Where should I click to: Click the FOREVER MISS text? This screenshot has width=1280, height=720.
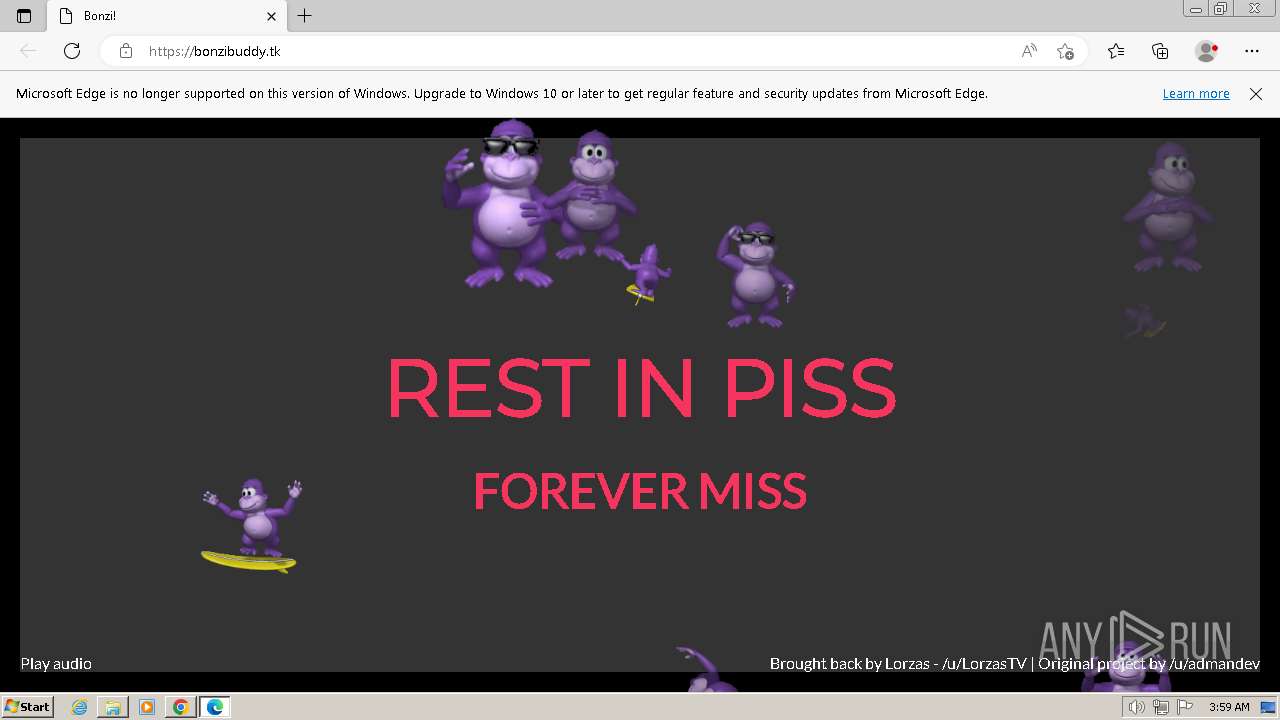click(640, 491)
